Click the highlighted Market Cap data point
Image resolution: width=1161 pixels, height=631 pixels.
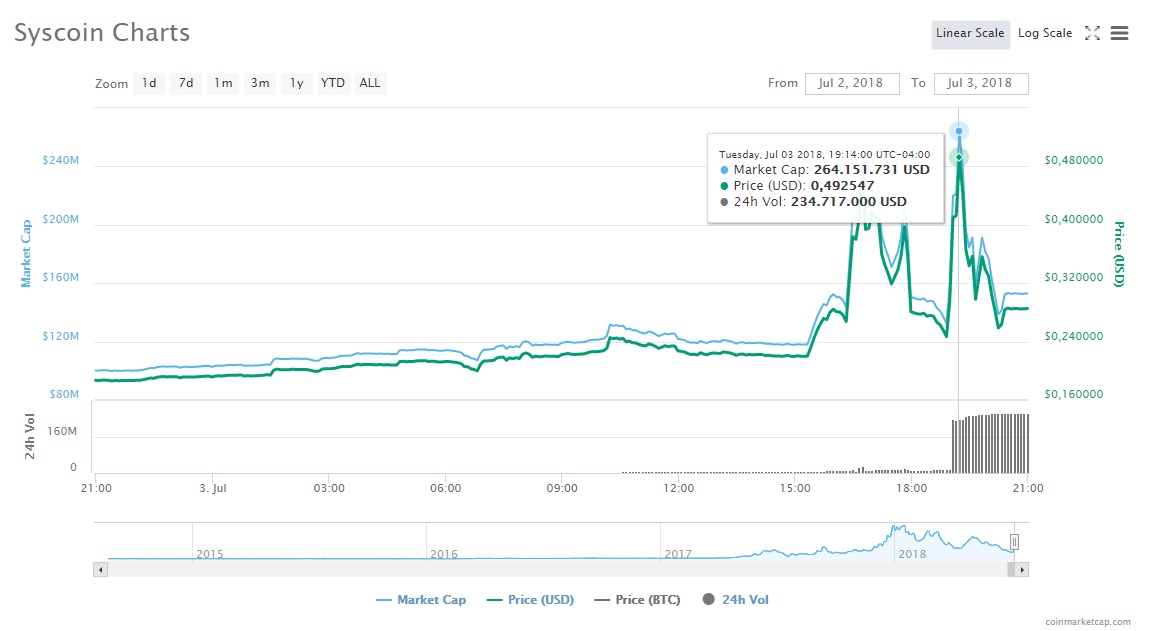tap(959, 131)
